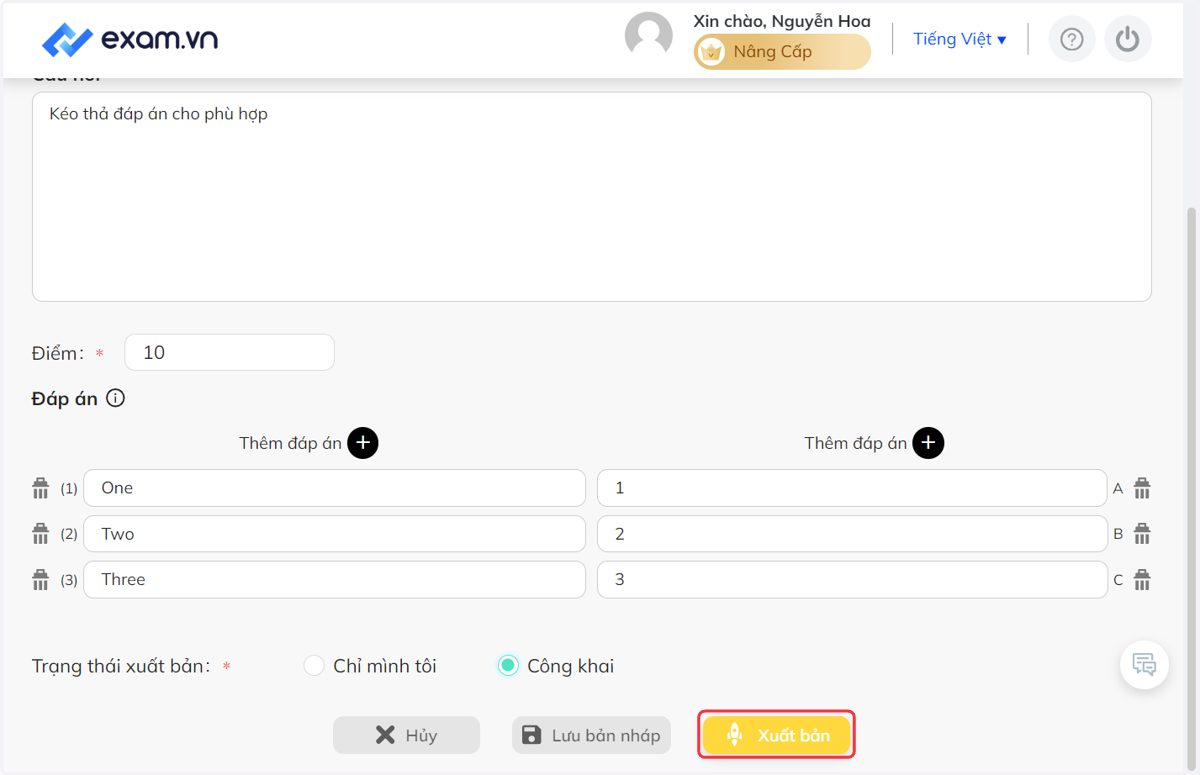Viewport: 1200px width, 775px height.
Task: Click the Xuất bản publish button
Action: [777, 735]
